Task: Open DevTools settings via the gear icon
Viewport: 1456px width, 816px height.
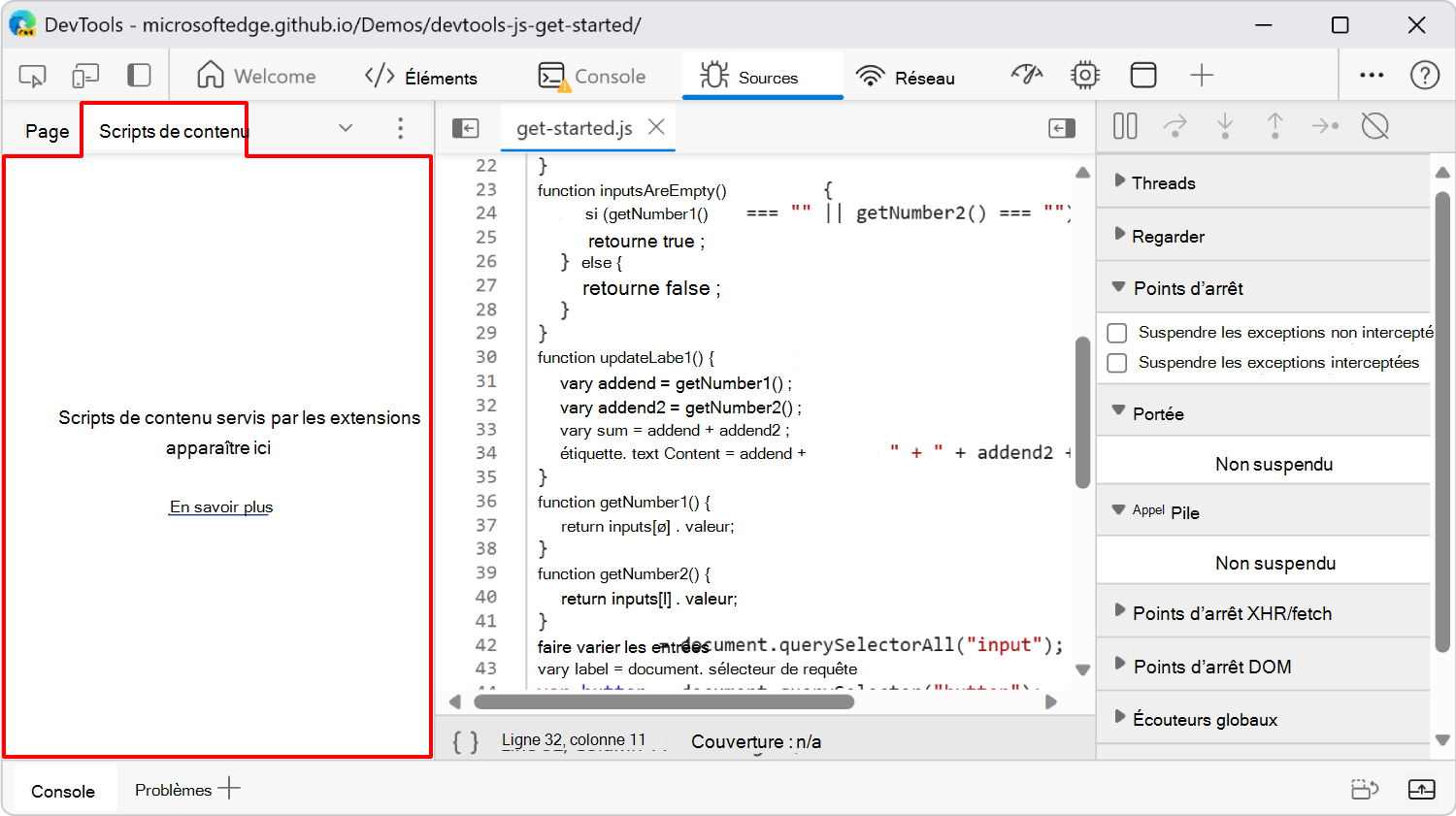Action: point(1084,74)
